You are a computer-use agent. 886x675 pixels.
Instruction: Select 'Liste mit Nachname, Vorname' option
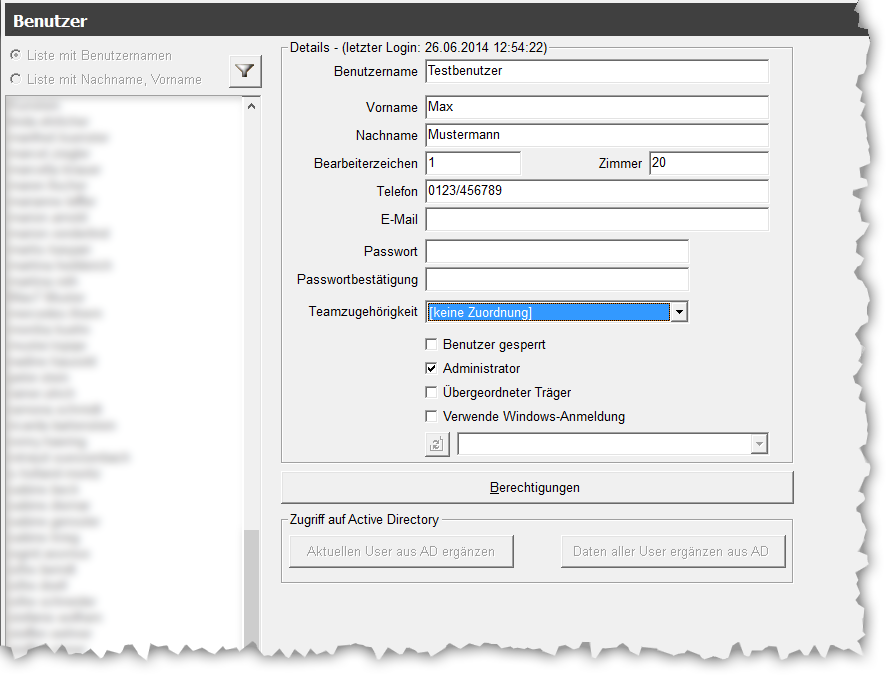click(x=15, y=79)
